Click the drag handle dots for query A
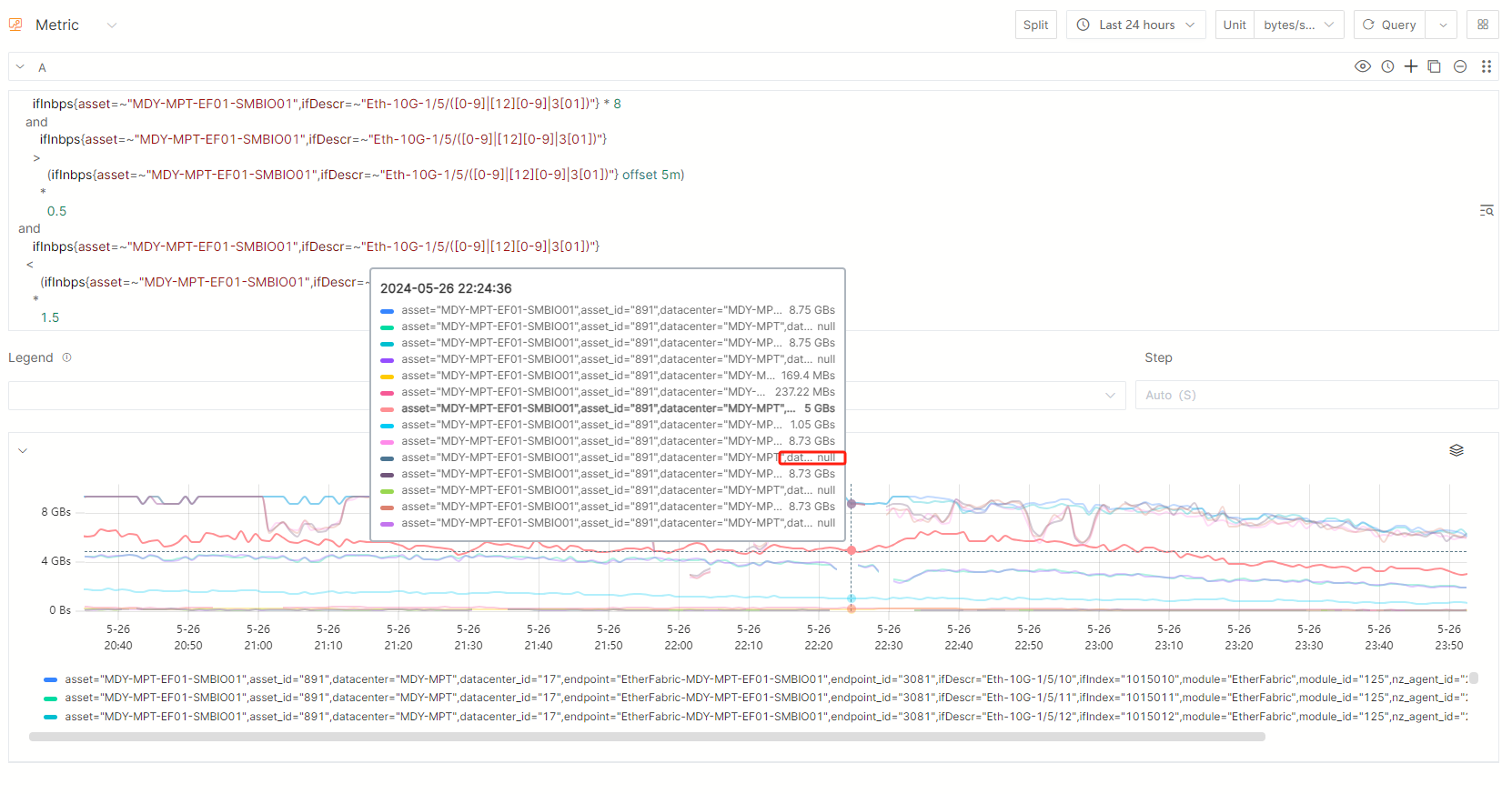 [1486, 66]
